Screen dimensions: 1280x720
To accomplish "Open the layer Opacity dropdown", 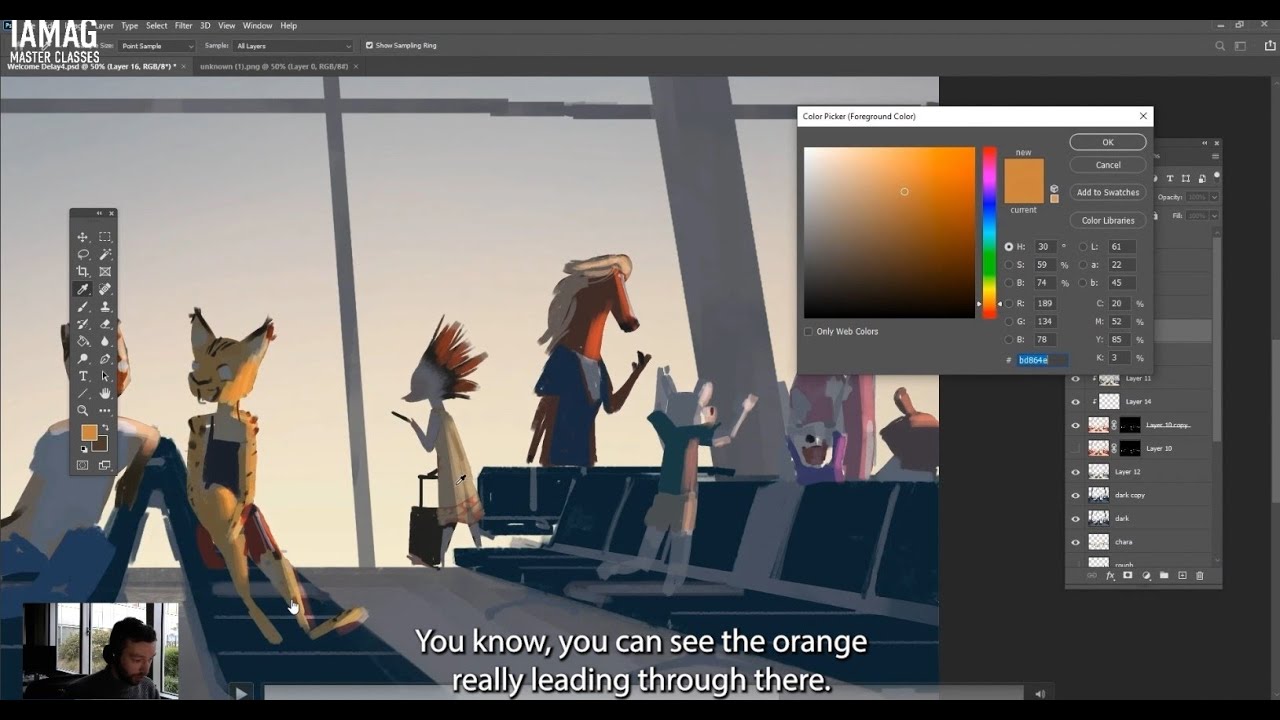I will [1214, 197].
